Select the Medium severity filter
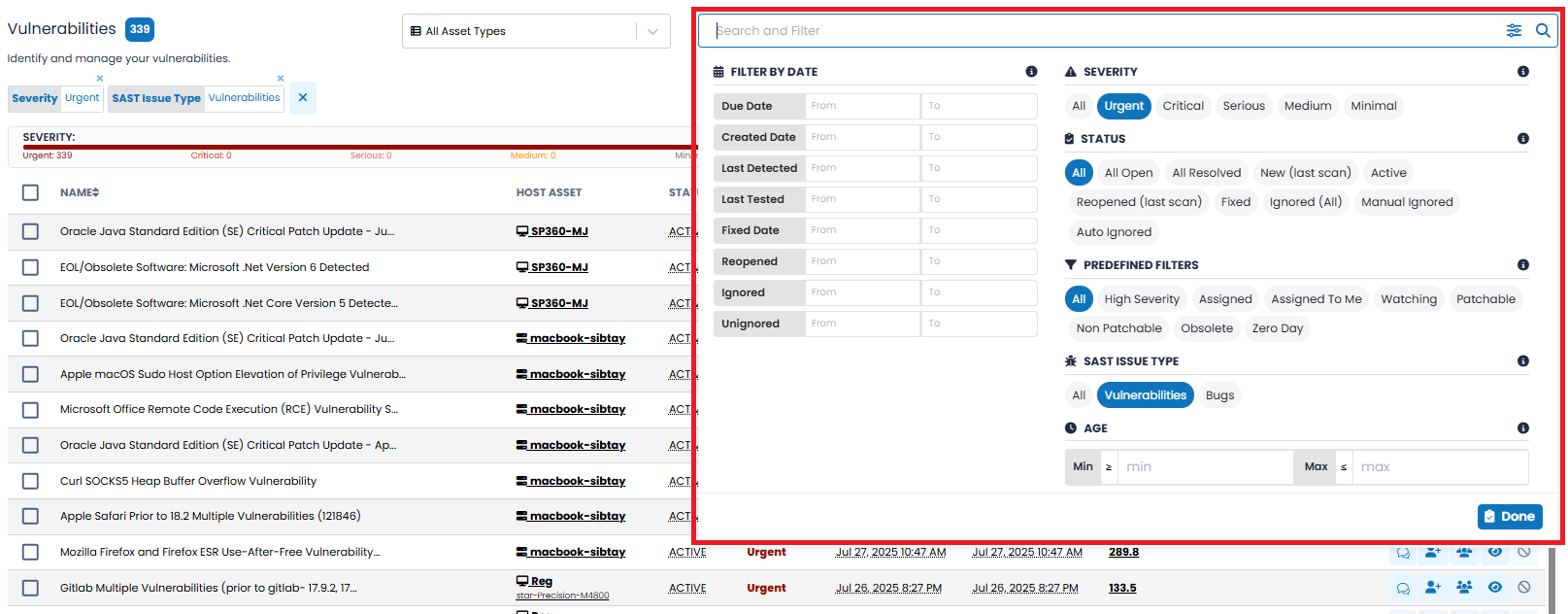 (x=1308, y=106)
